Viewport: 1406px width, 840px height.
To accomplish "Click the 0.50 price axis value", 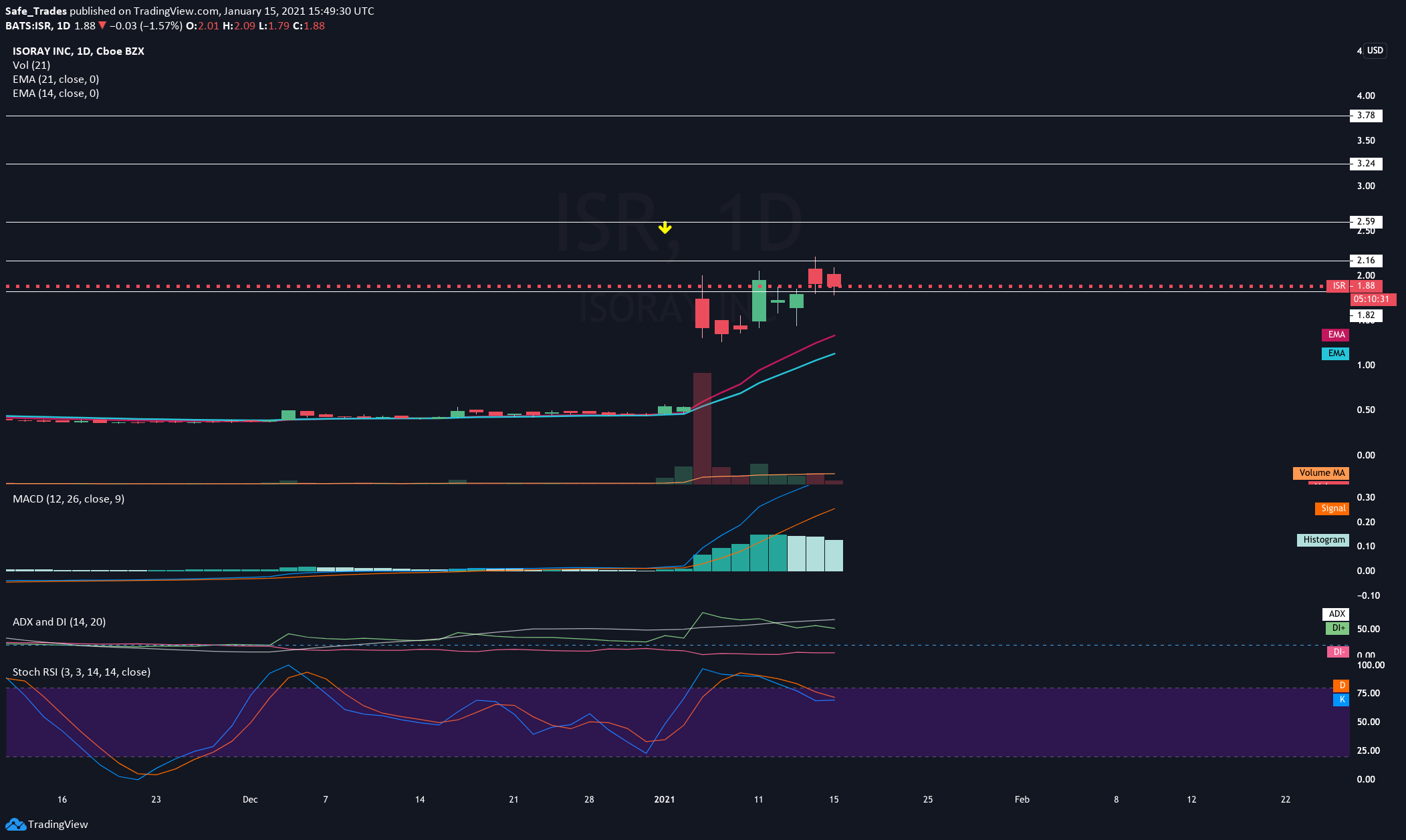I will pos(1366,410).
